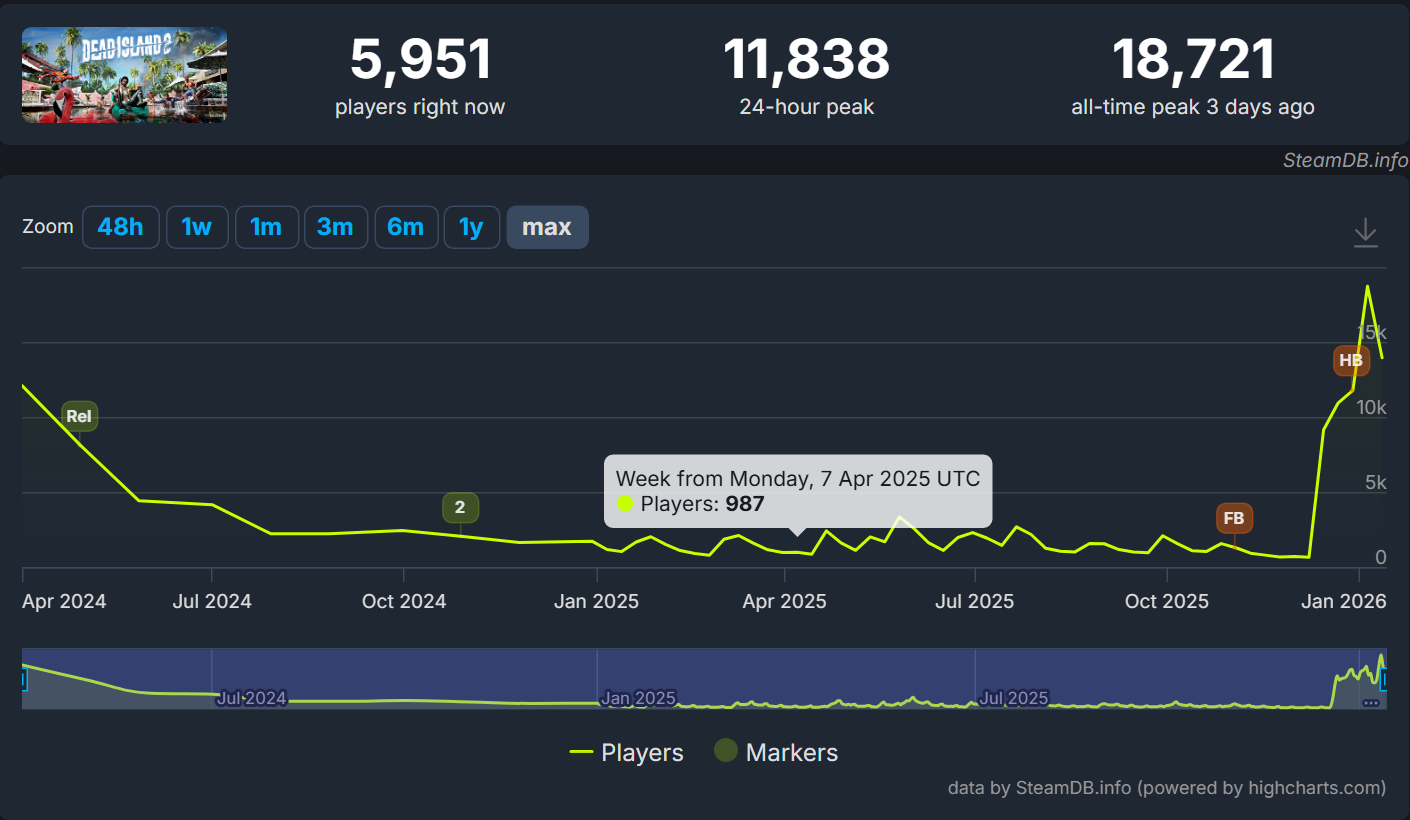
Task: Select the 6m zoom option
Action: (405, 227)
